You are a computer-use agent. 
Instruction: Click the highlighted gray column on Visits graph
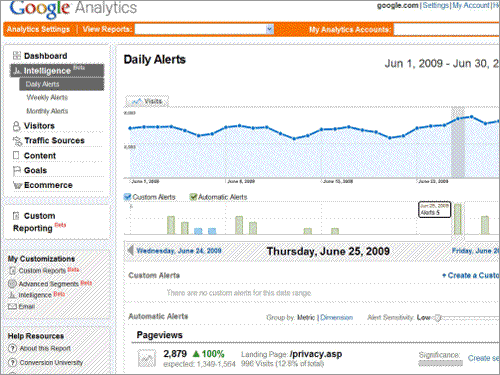tap(458, 142)
